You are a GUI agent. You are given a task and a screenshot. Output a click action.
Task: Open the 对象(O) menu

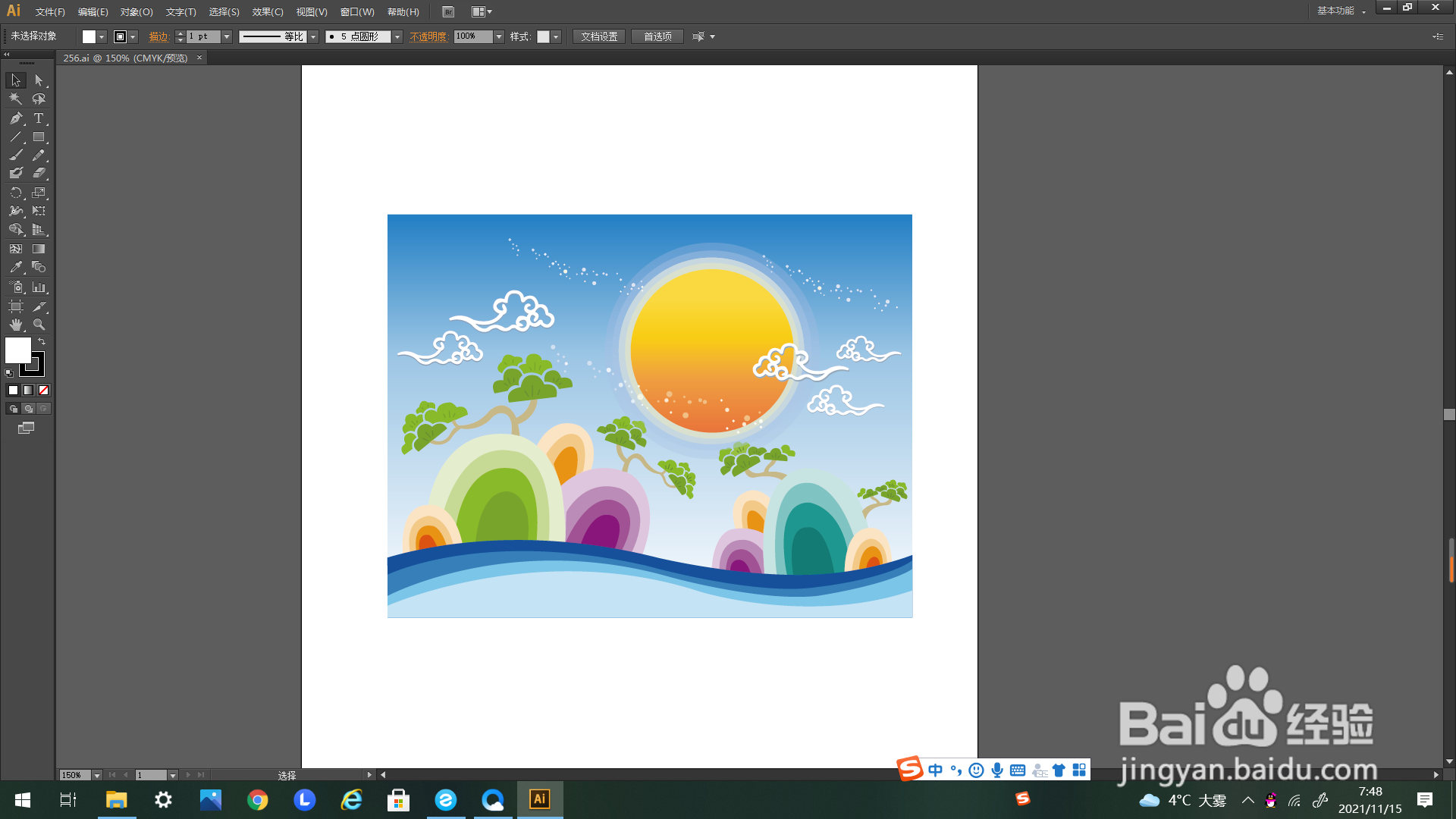136,12
